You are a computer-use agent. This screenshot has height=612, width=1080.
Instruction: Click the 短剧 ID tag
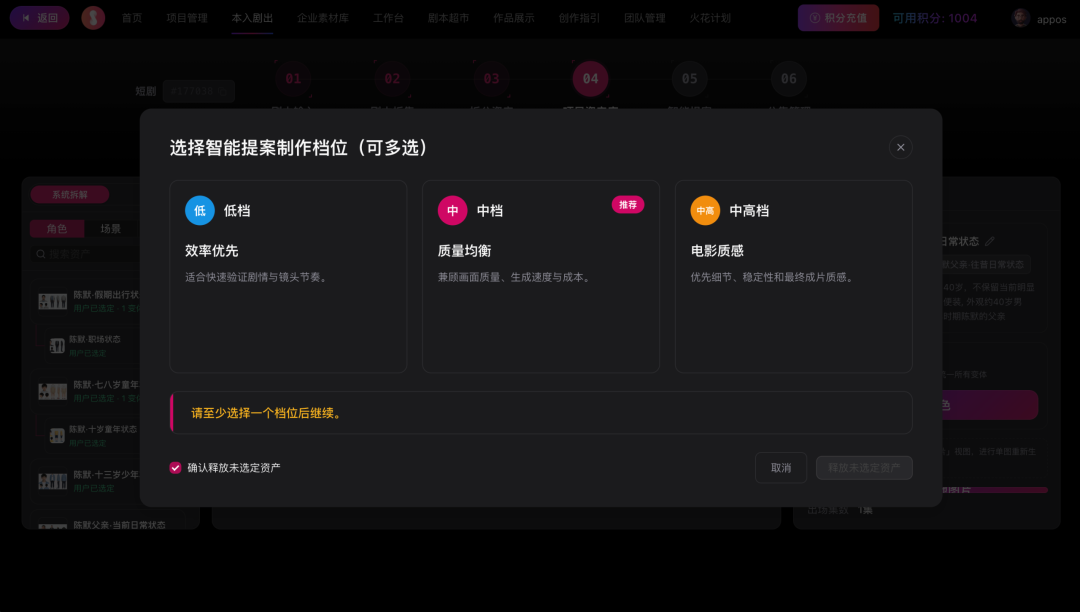tap(198, 91)
